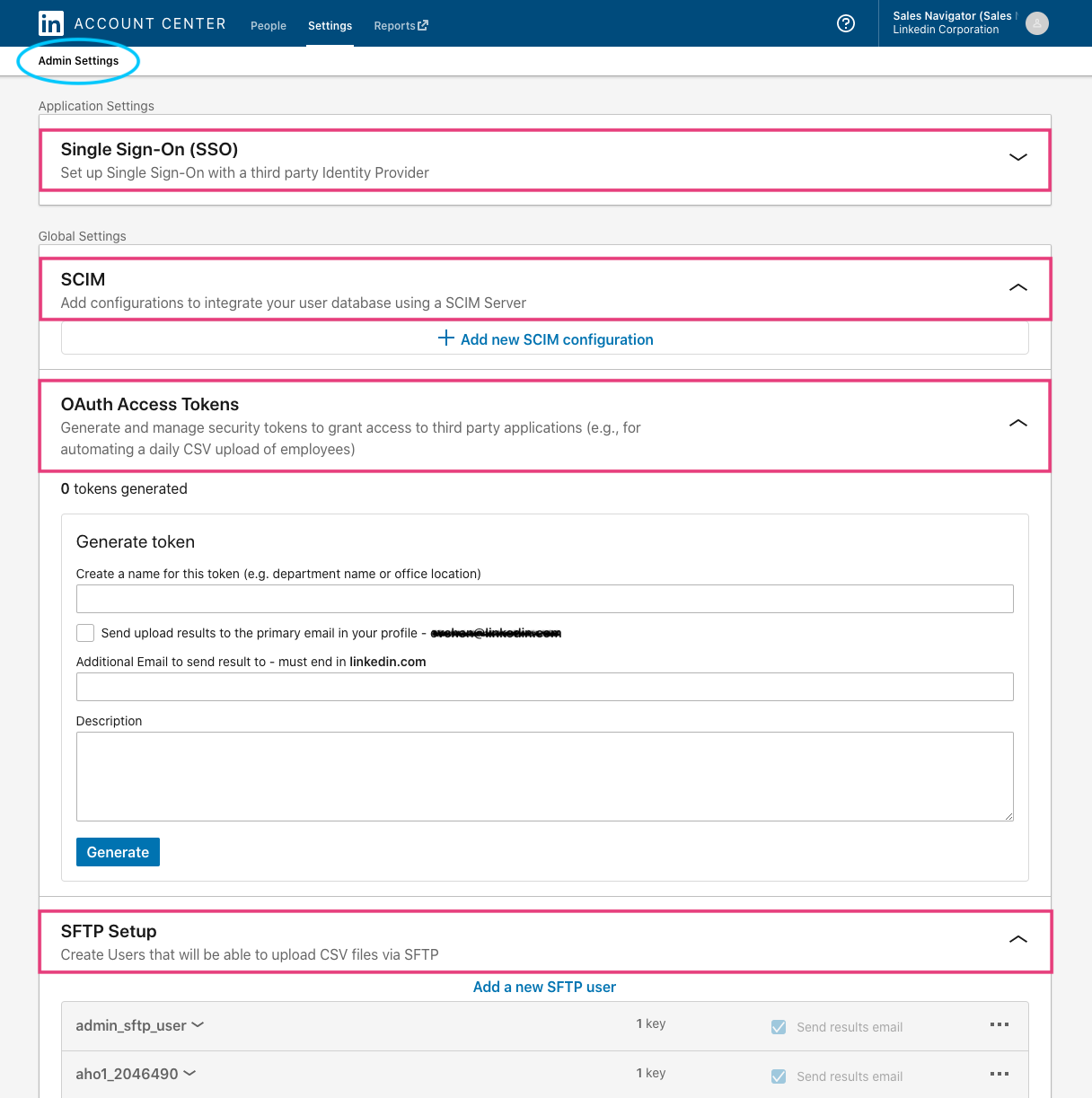Click the Single Sign-On (SSO) heading
This screenshot has height=1098, width=1092.
pyautogui.click(x=149, y=149)
